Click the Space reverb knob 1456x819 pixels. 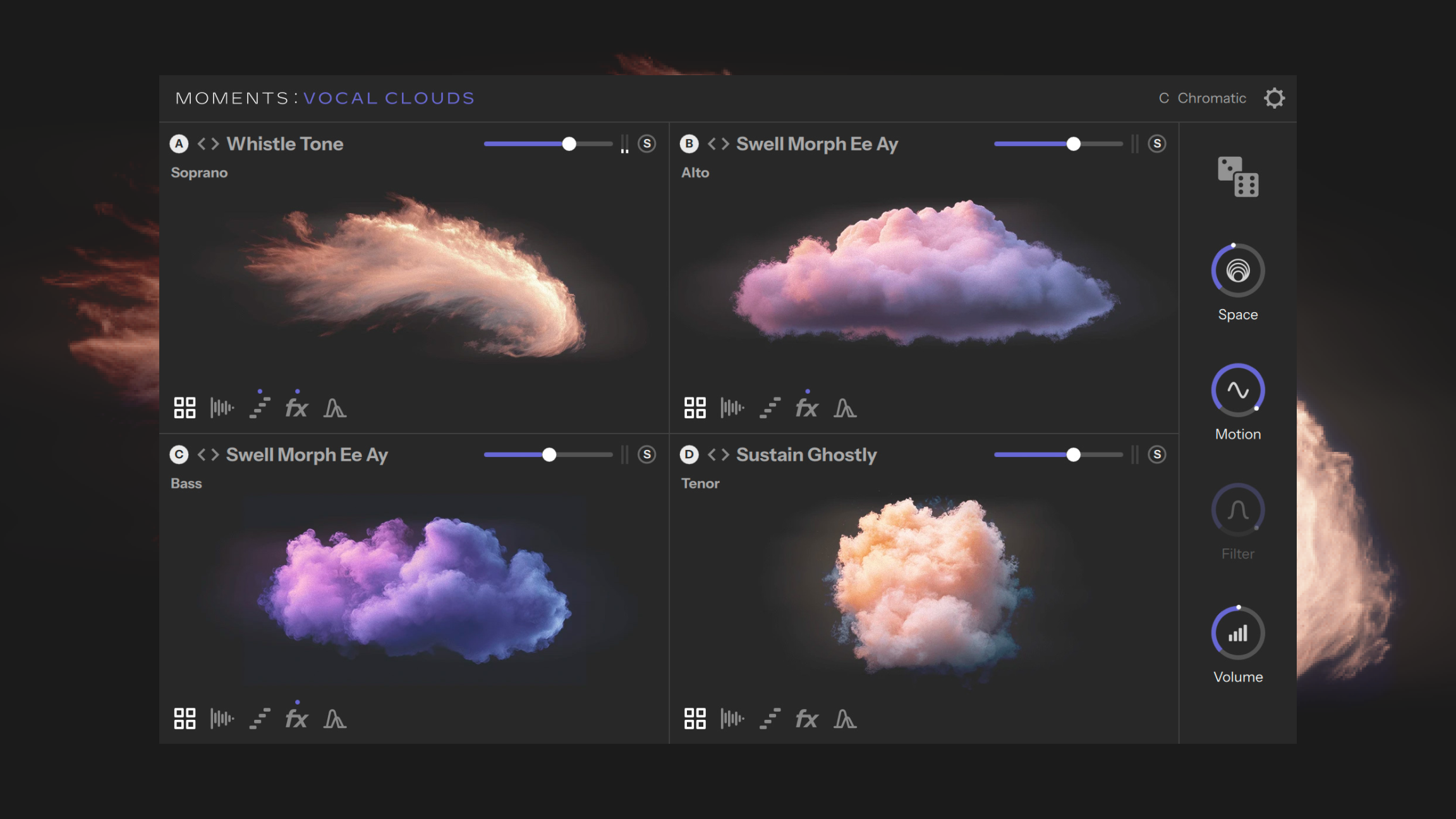(x=1237, y=271)
